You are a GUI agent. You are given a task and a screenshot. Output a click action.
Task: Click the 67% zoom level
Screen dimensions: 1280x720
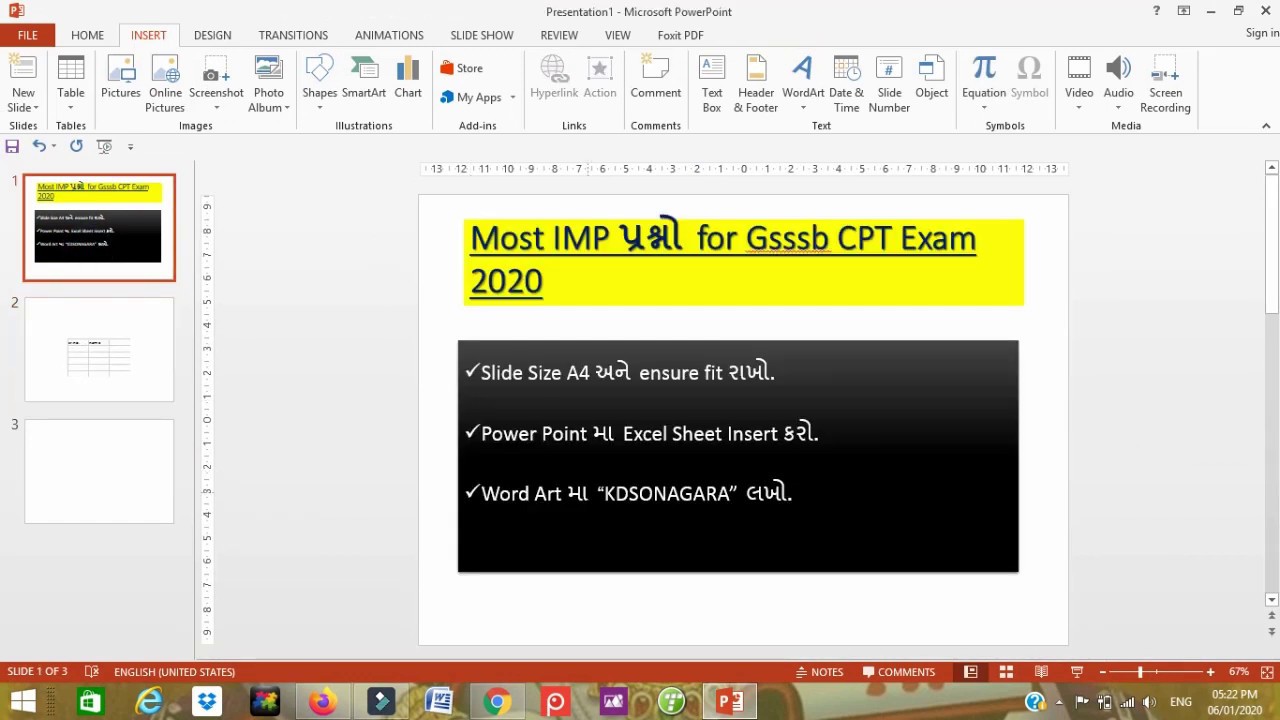click(1238, 672)
